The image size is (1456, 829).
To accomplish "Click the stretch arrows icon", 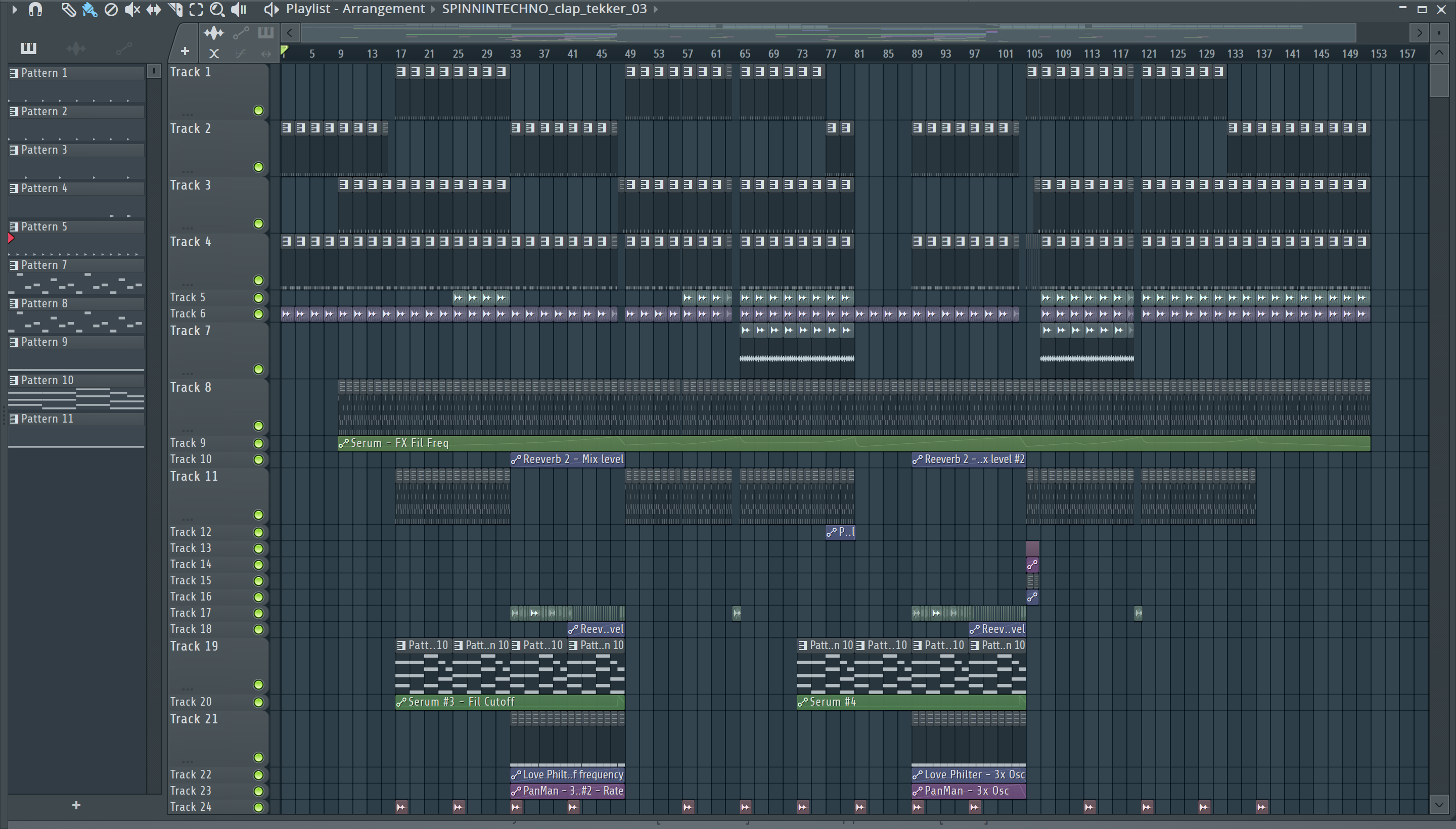I will [266, 54].
